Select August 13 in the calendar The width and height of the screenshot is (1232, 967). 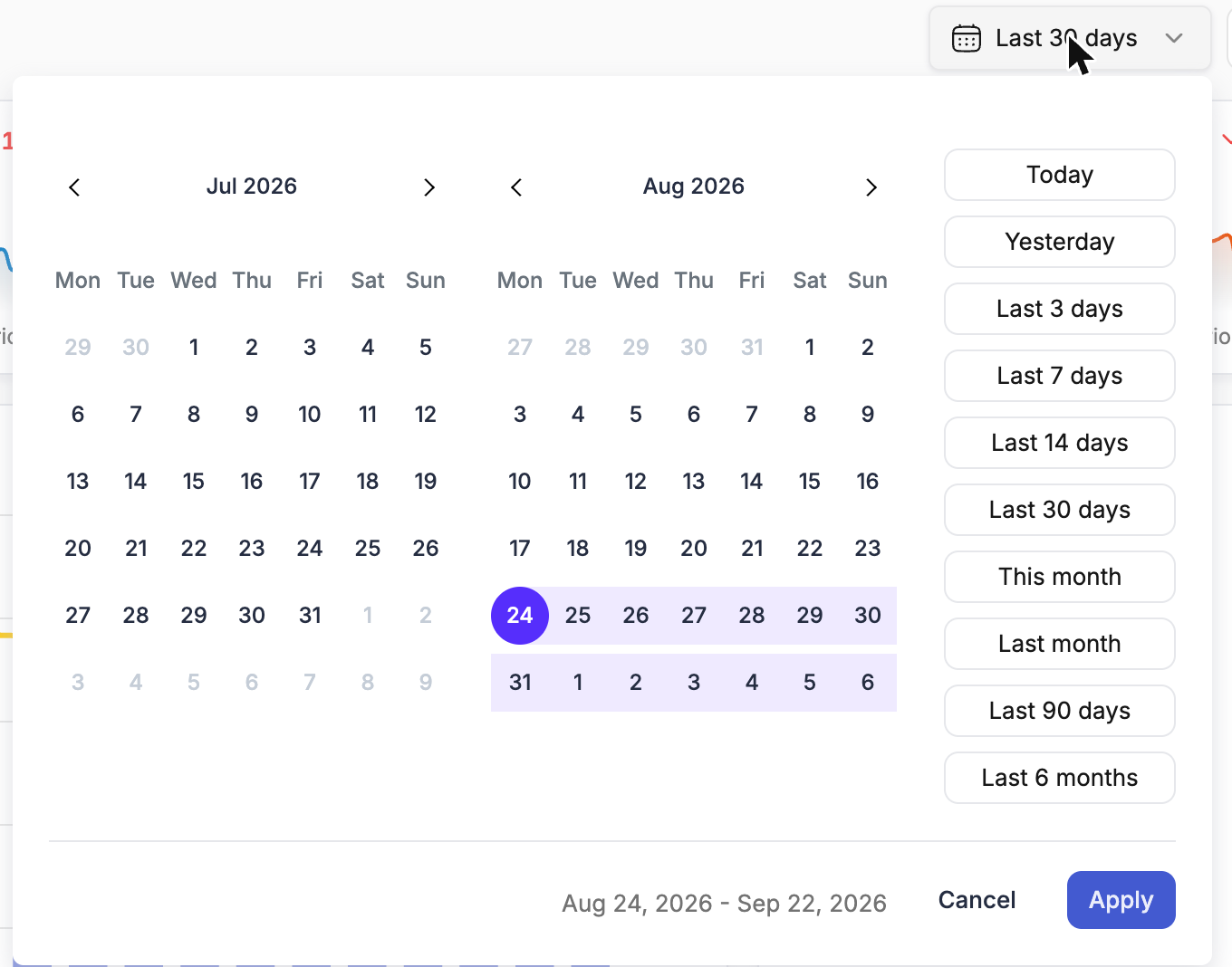point(694,481)
